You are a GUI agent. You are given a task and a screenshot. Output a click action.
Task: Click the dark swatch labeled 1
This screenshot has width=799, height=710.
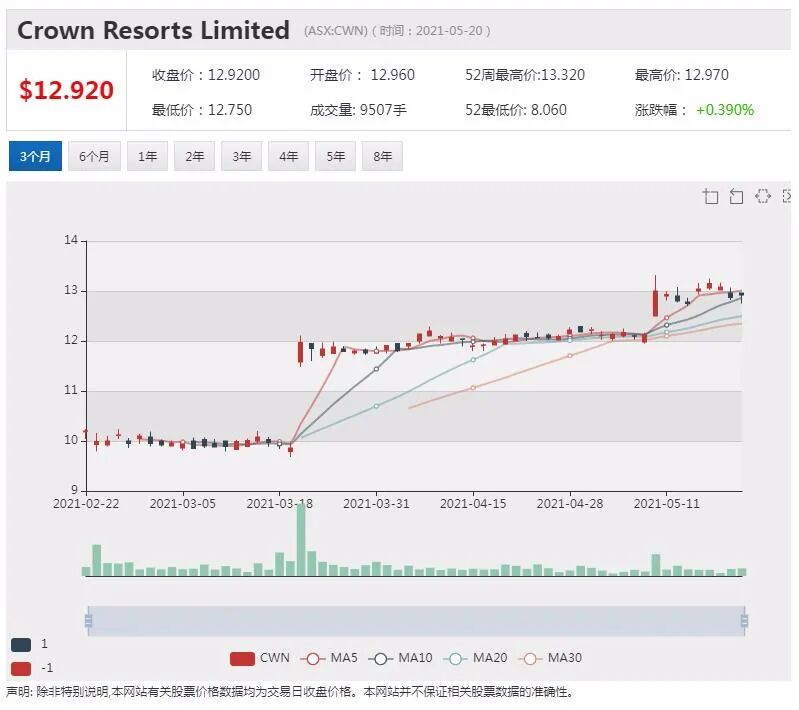[x=21, y=644]
